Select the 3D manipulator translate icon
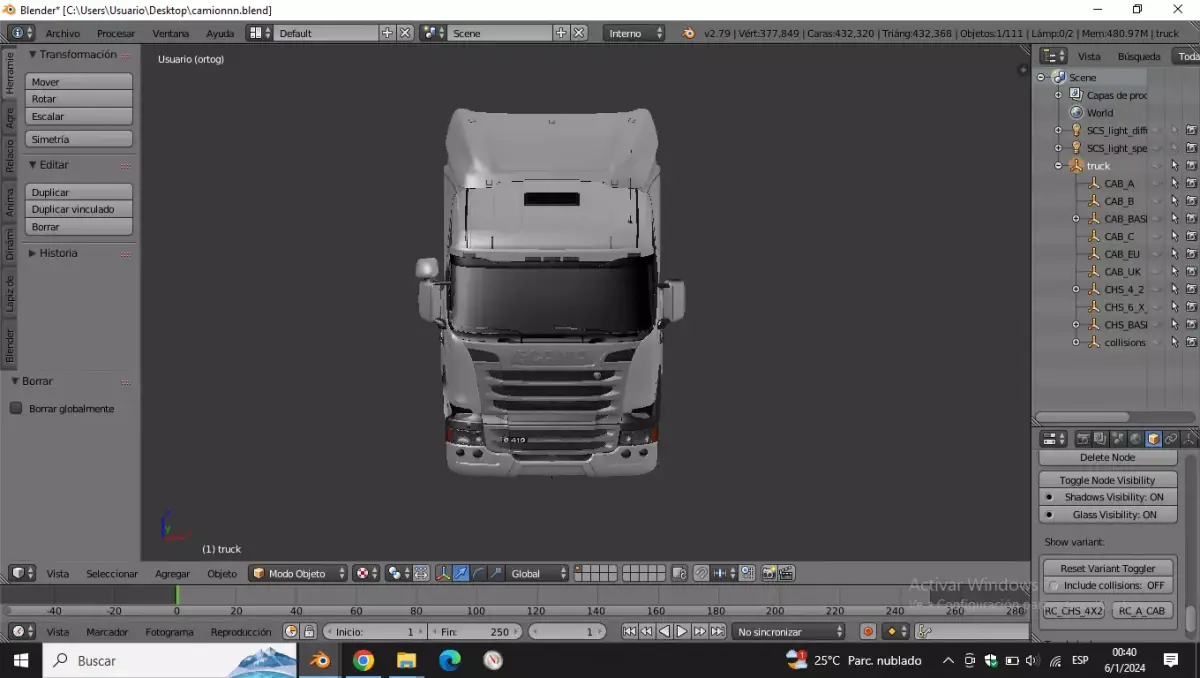The height and width of the screenshot is (678, 1200). click(x=462, y=573)
